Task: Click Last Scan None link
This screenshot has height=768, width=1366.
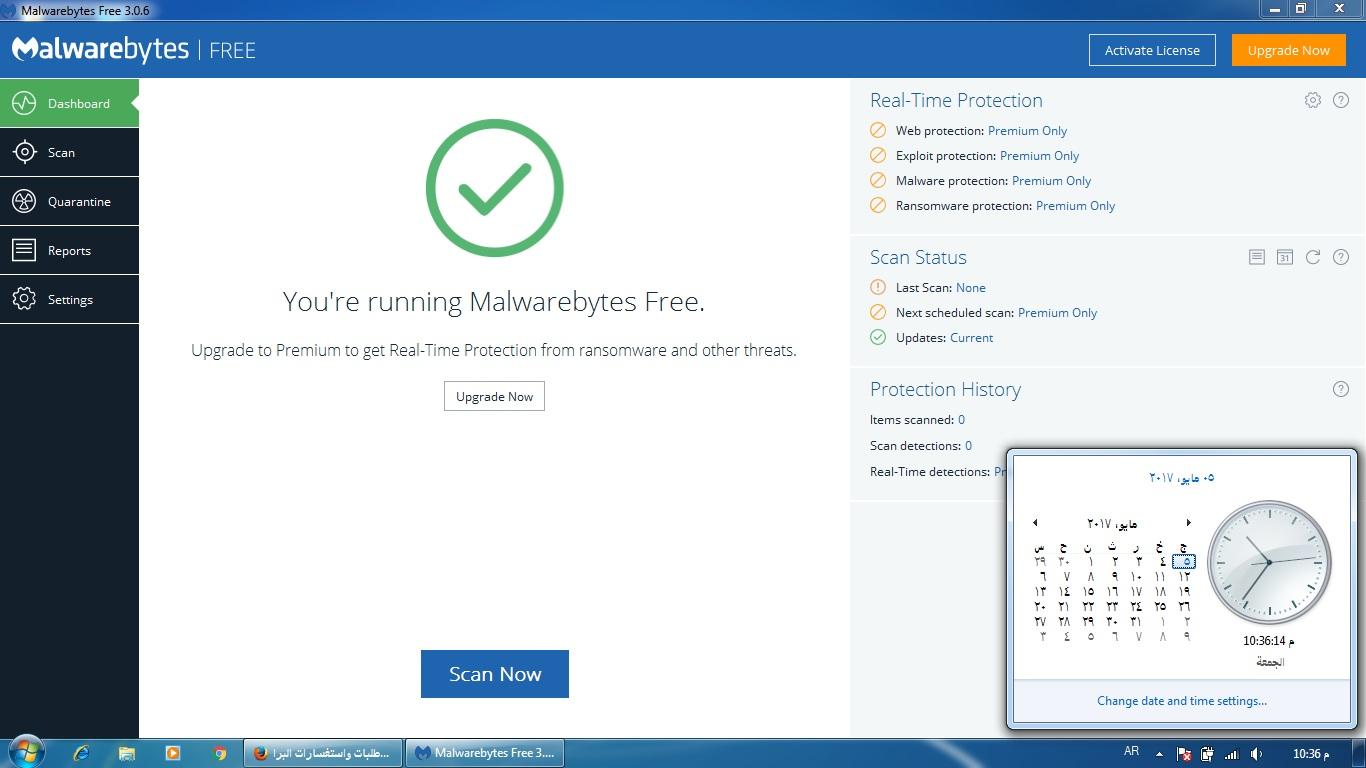Action: tap(970, 287)
